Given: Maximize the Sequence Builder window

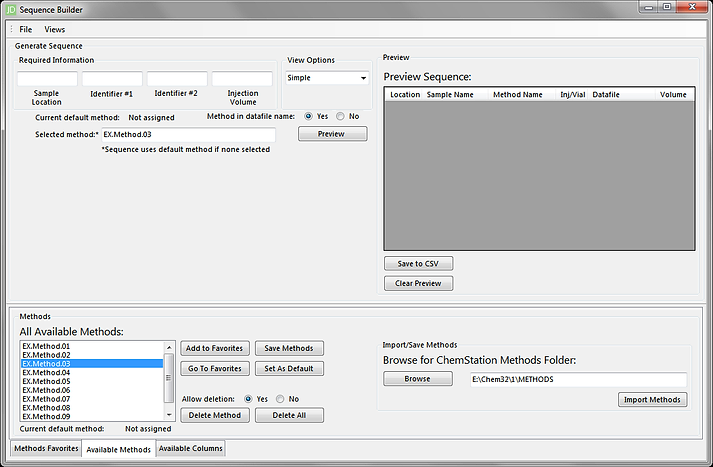Looking at the screenshot, I should pyautogui.click(x=667, y=7).
